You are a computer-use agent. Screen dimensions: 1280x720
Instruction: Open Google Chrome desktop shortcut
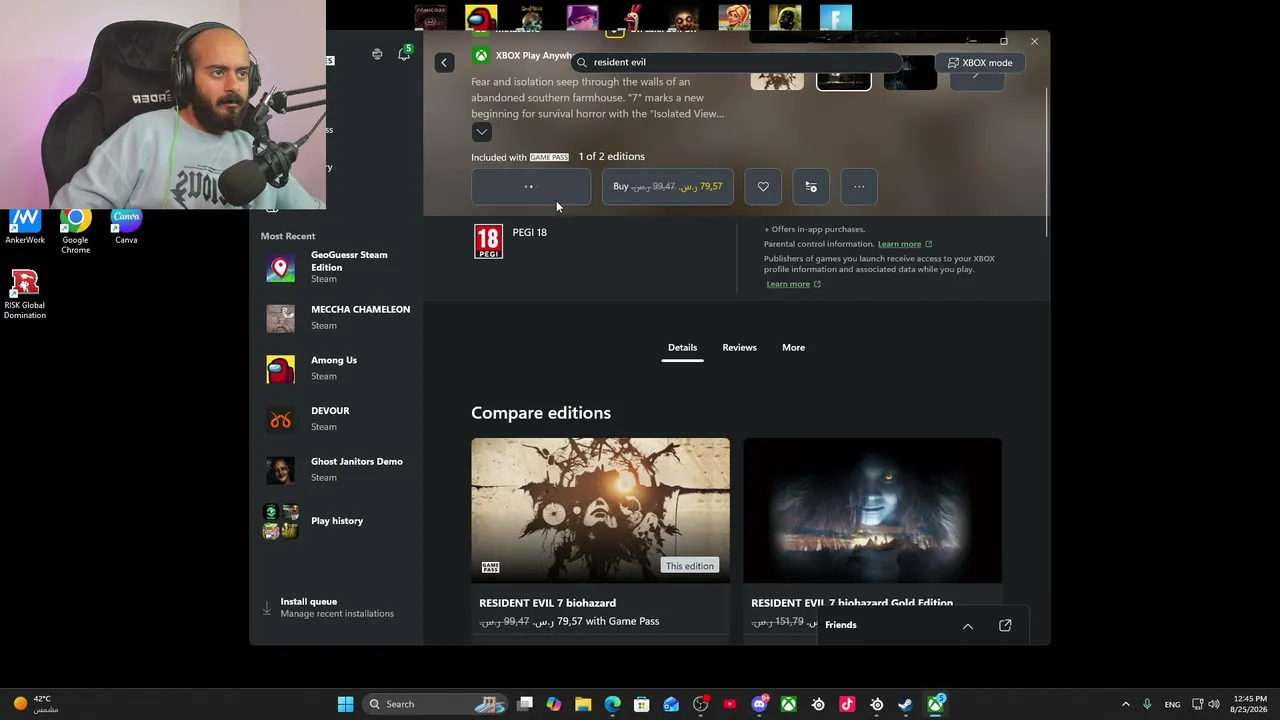tap(75, 231)
